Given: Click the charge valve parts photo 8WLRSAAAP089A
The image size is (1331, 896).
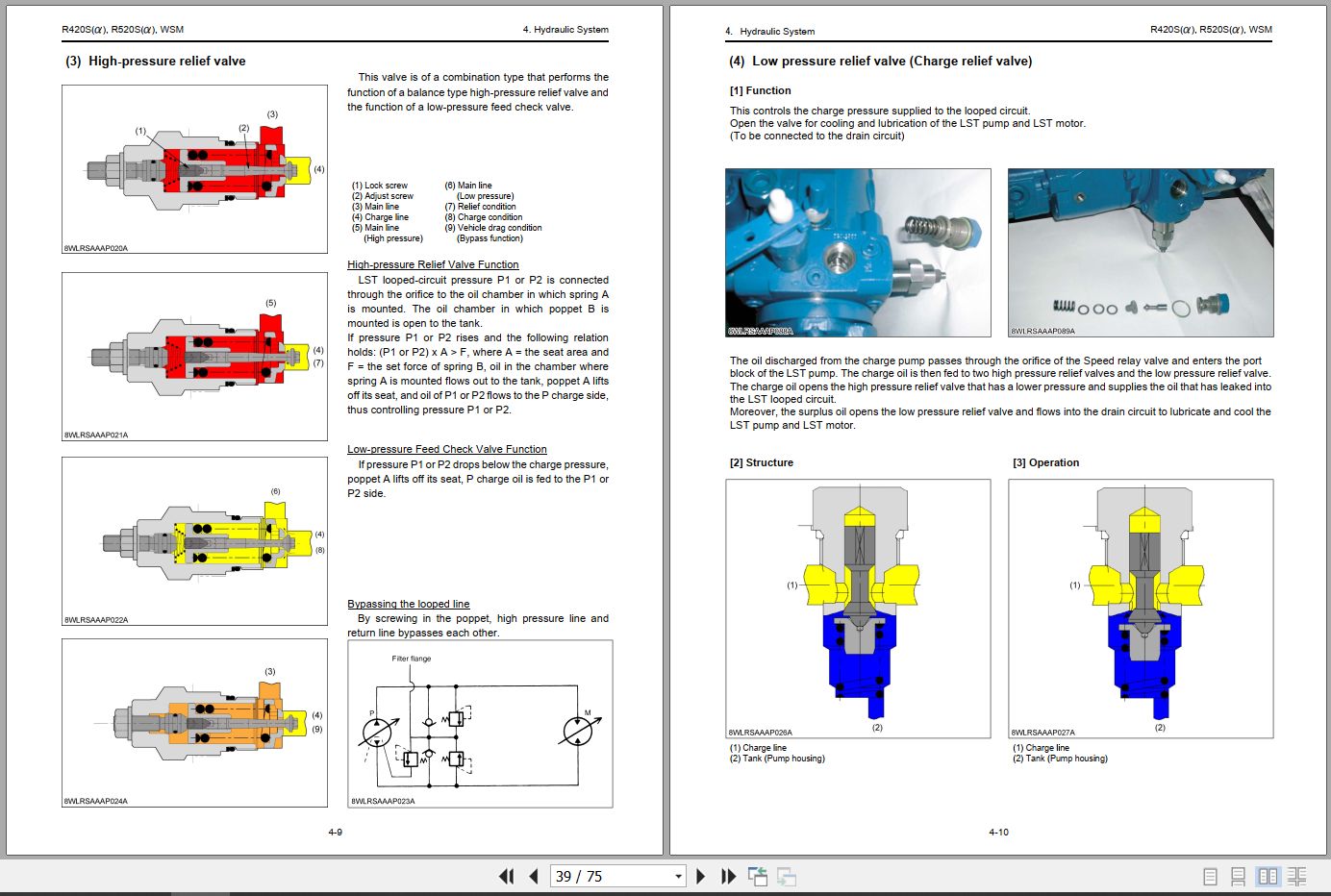Looking at the screenshot, I should 1140,252.
